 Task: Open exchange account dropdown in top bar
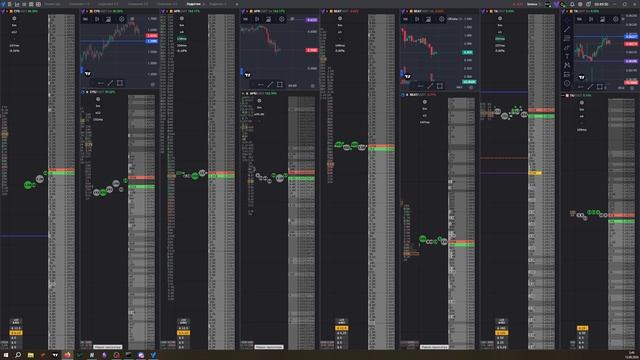[x=533, y=4]
